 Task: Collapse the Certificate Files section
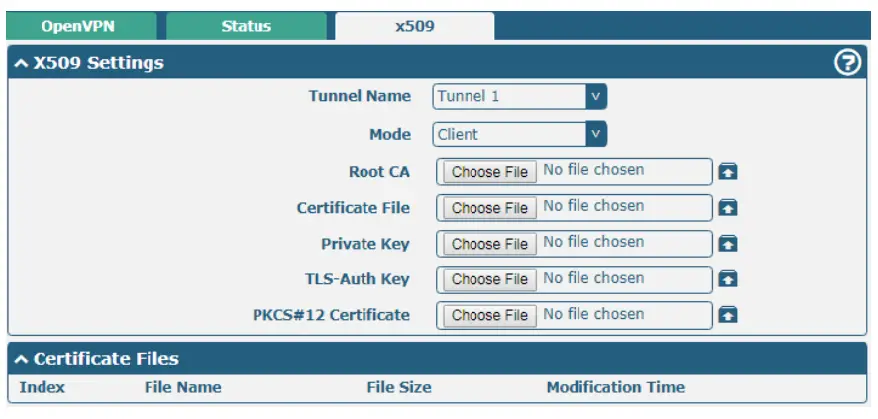click(x=21, y=359)
